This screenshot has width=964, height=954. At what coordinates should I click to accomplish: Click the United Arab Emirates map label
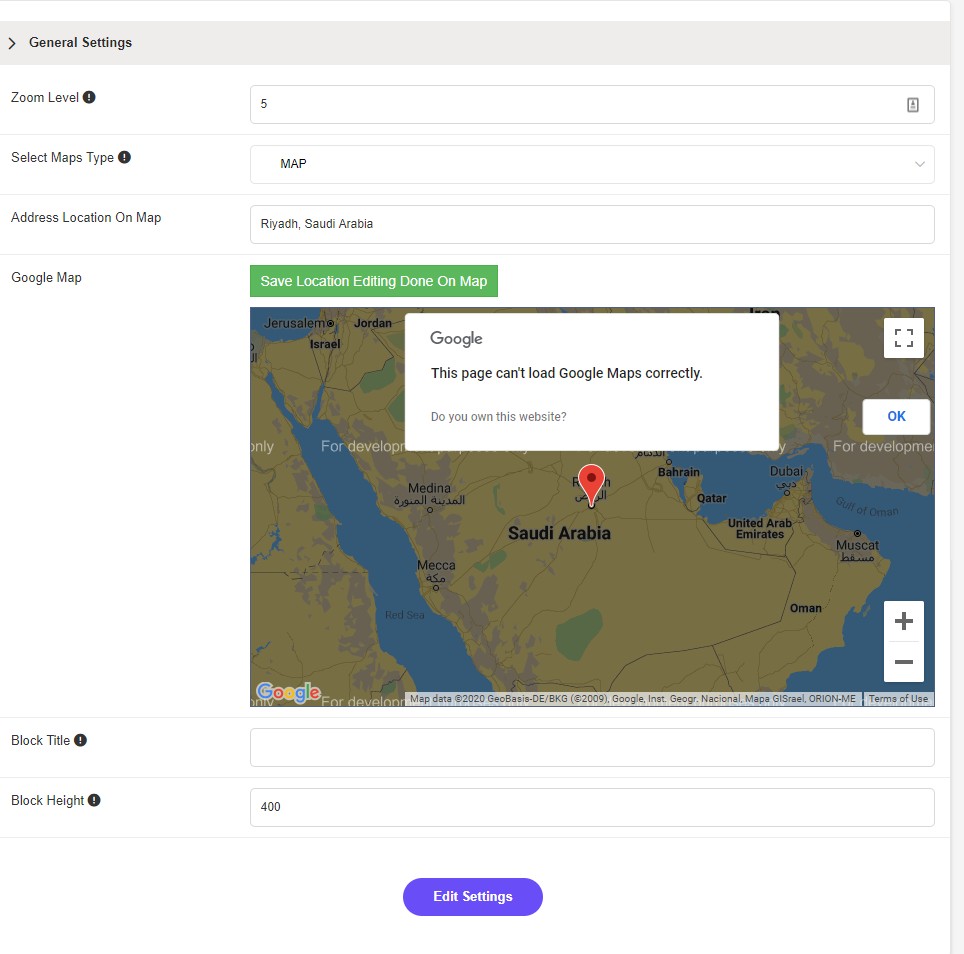[x=760, y=529]
